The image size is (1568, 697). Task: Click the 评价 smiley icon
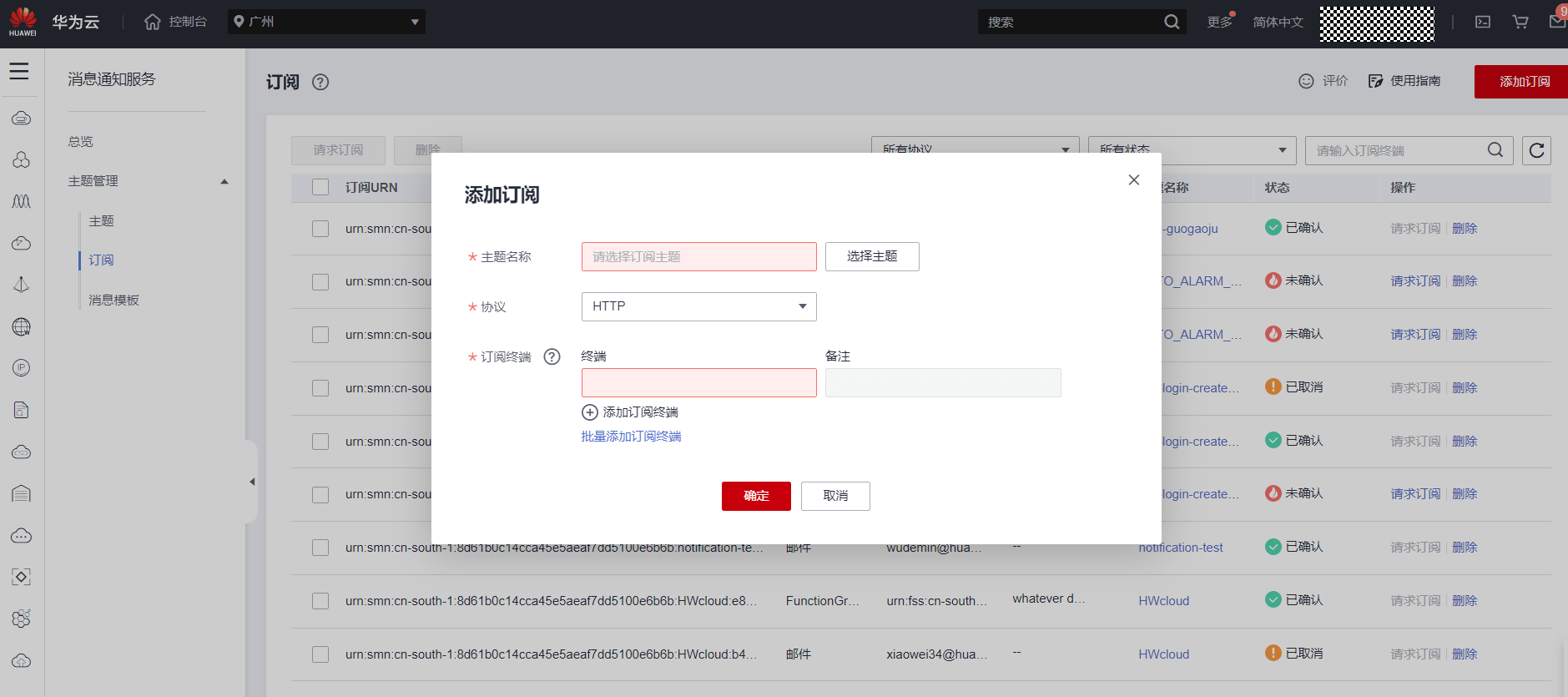click(x=1306, y=81)
